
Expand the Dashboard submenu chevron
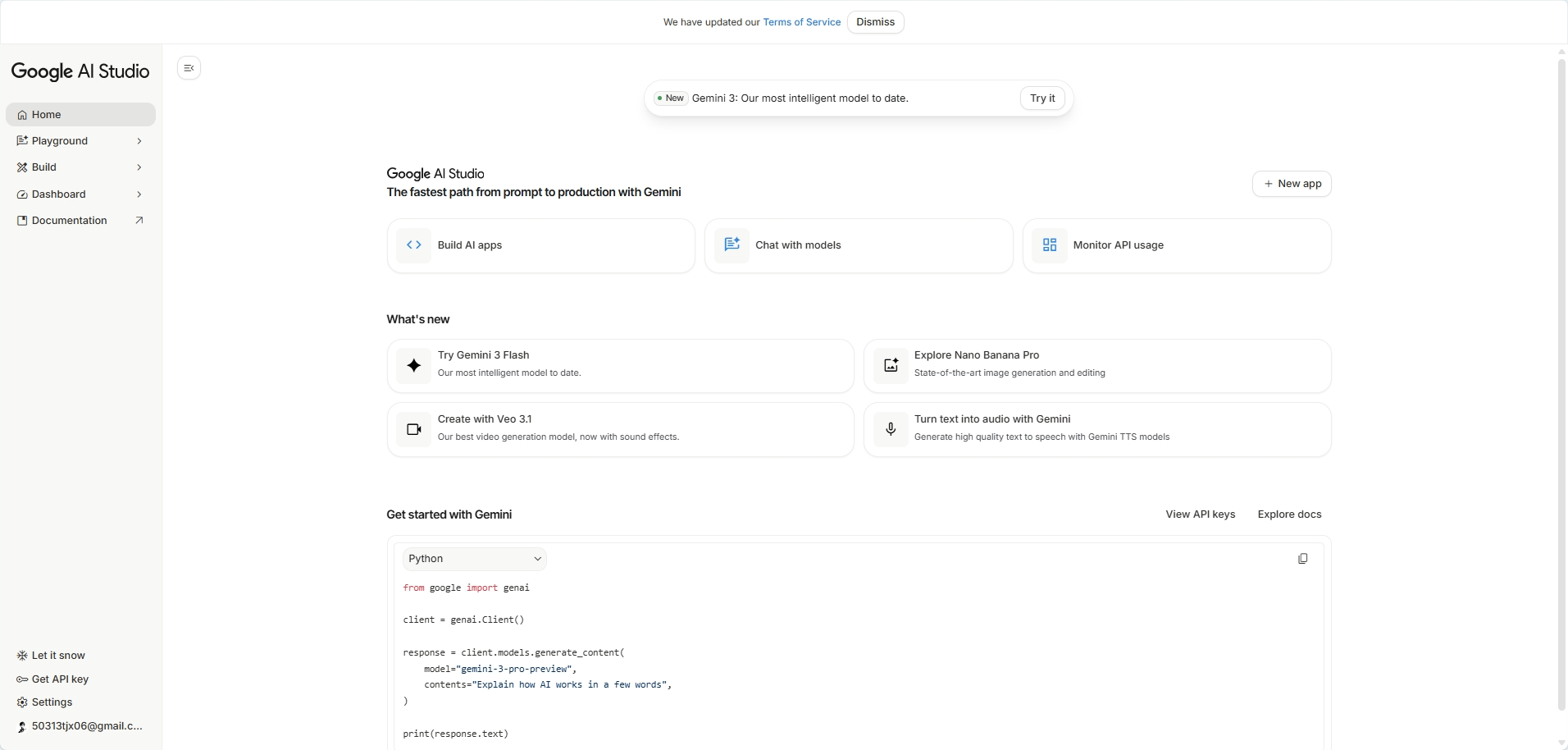139,194
